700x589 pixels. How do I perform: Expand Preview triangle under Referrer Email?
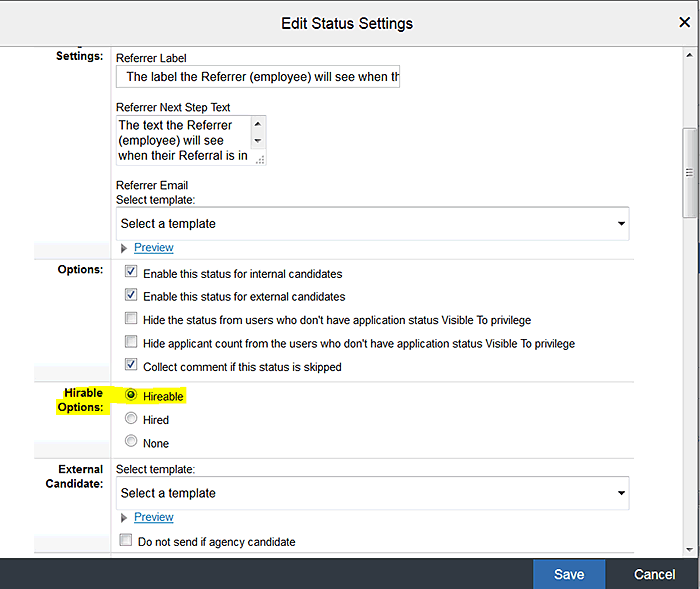pos(125,248)
